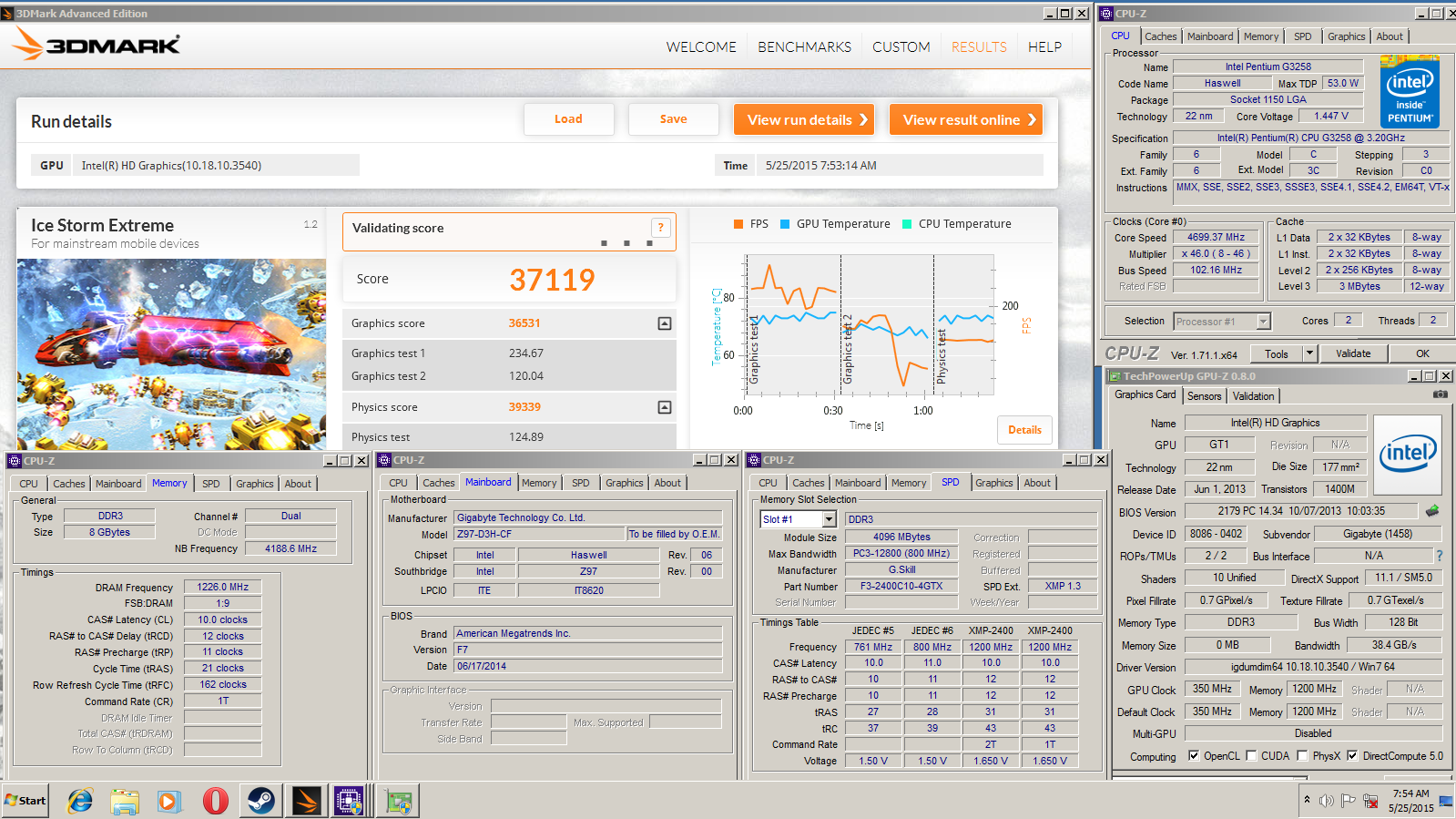This screenshot has width=1456, height=819.
Task: Switch to CPU-Z taskbar button
Action: [x=349, y=801]
